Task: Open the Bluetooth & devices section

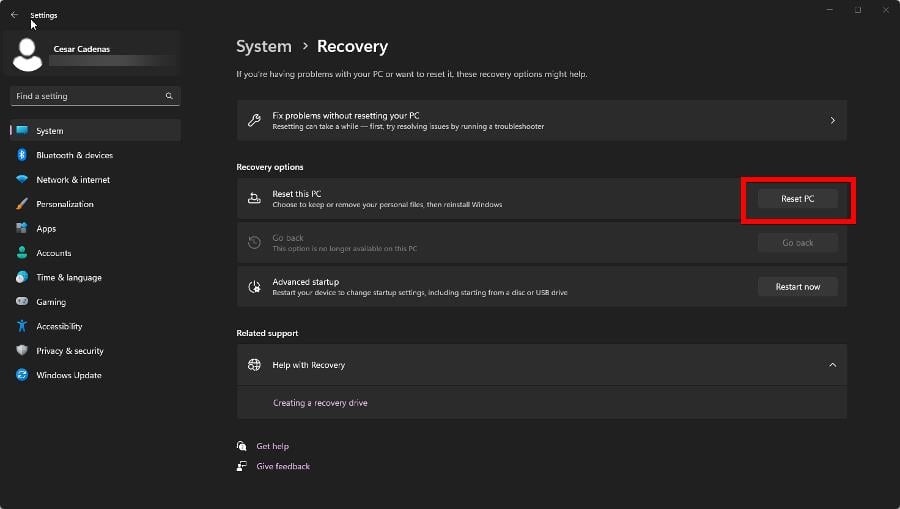Action: [x=95, y=155]
